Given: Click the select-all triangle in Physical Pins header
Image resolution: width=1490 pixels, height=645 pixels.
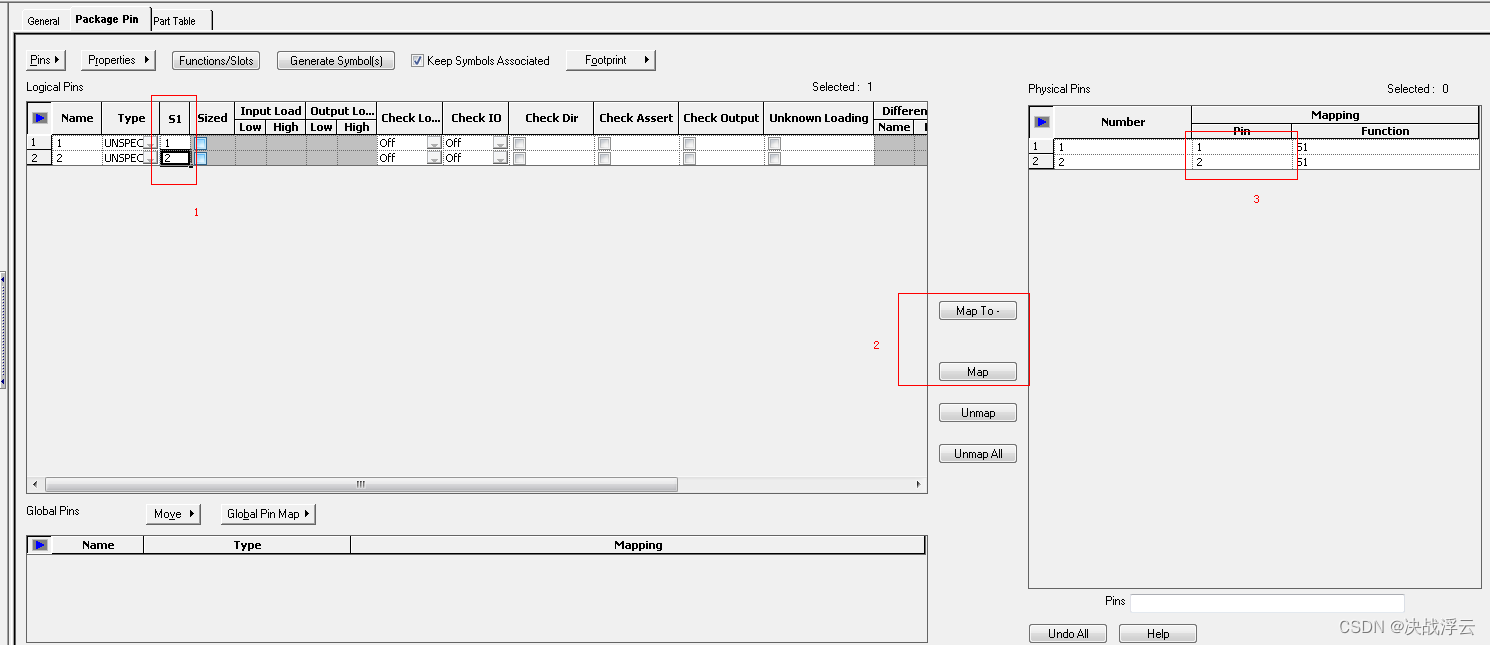Looking at the screenshot, I should pos(1041,121).
